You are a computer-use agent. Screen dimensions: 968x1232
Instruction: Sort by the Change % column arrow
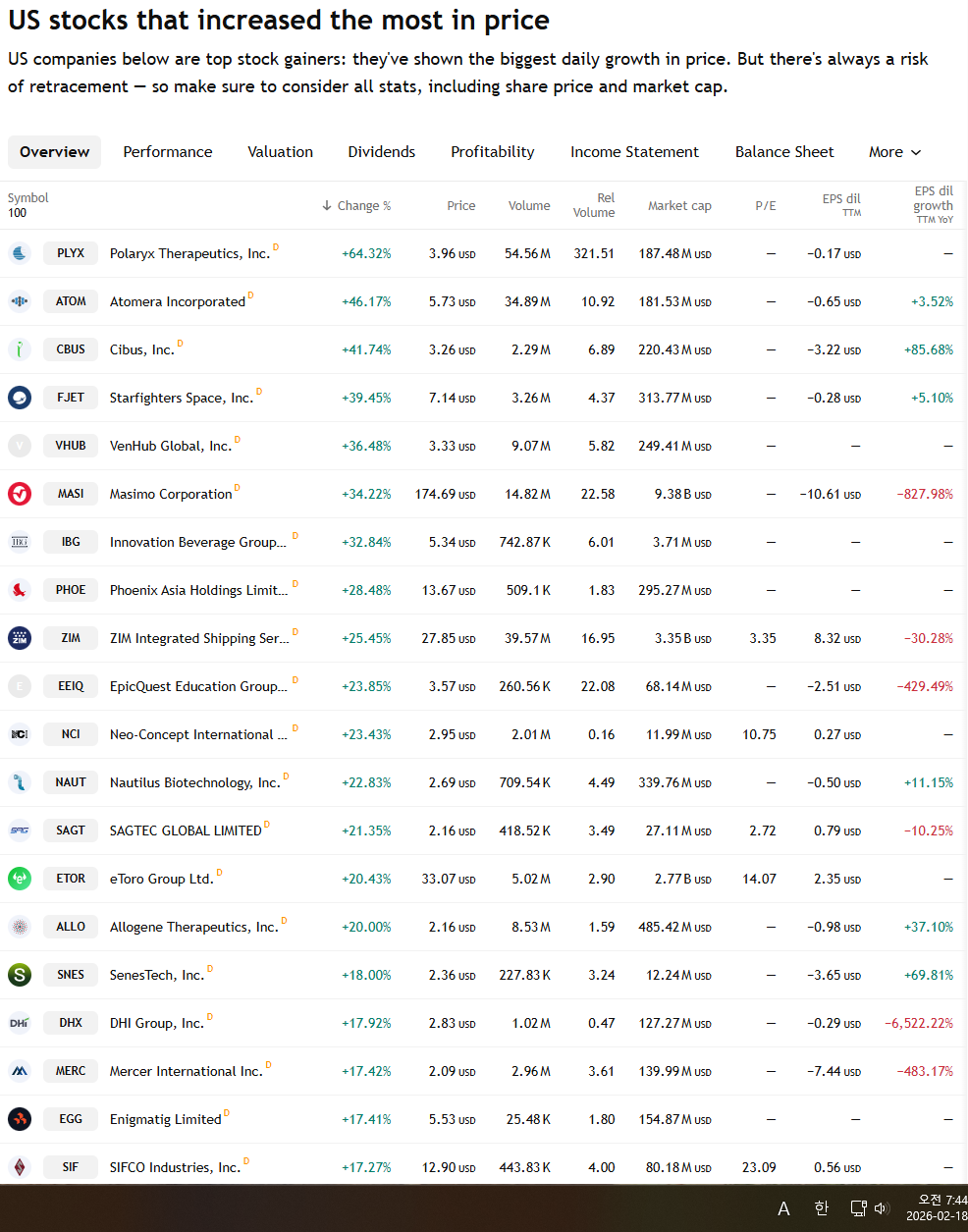[x=326, y=205]
